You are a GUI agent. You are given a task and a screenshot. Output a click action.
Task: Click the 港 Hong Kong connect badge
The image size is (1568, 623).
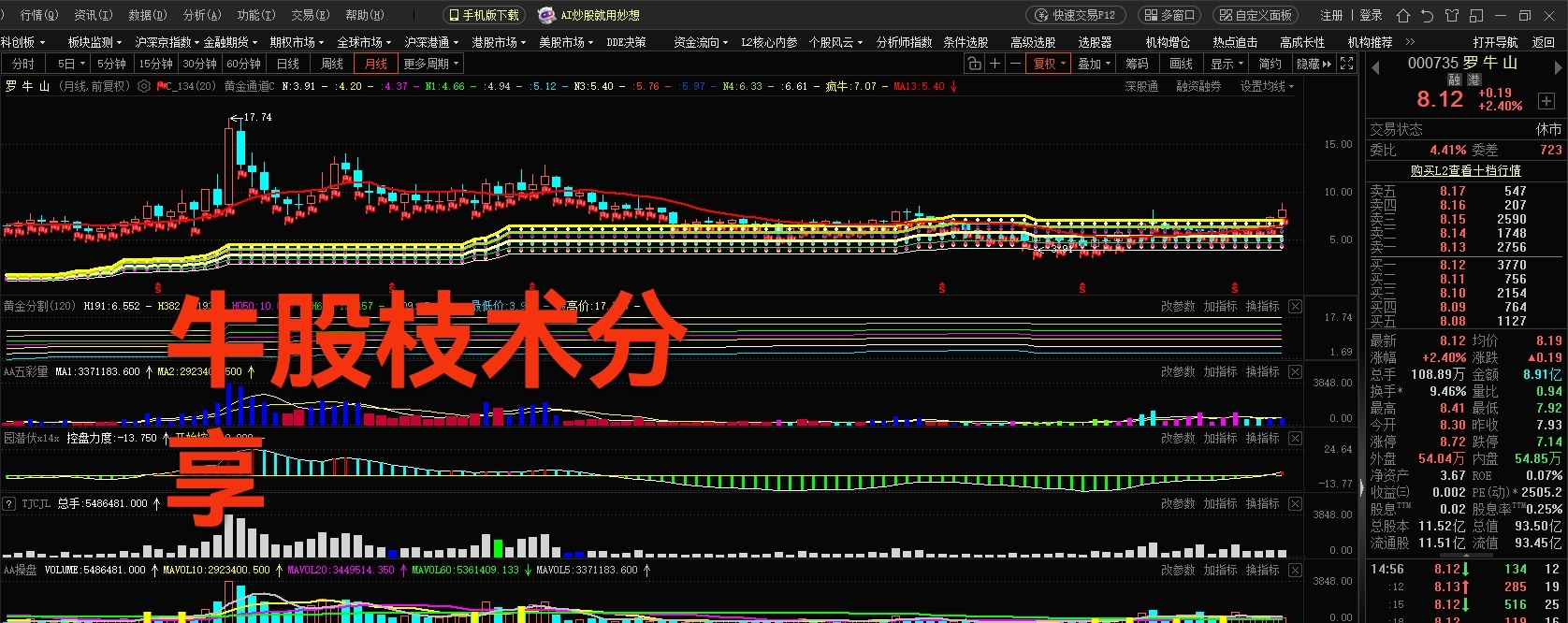click(x=1474, y=80)
